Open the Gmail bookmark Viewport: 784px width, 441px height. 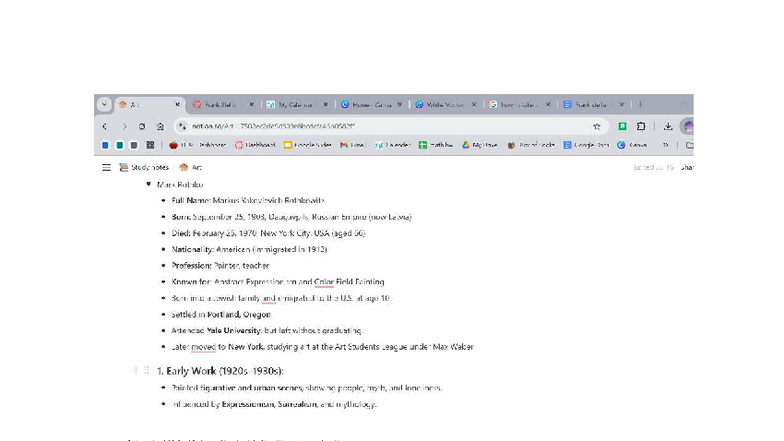(351, 145)
